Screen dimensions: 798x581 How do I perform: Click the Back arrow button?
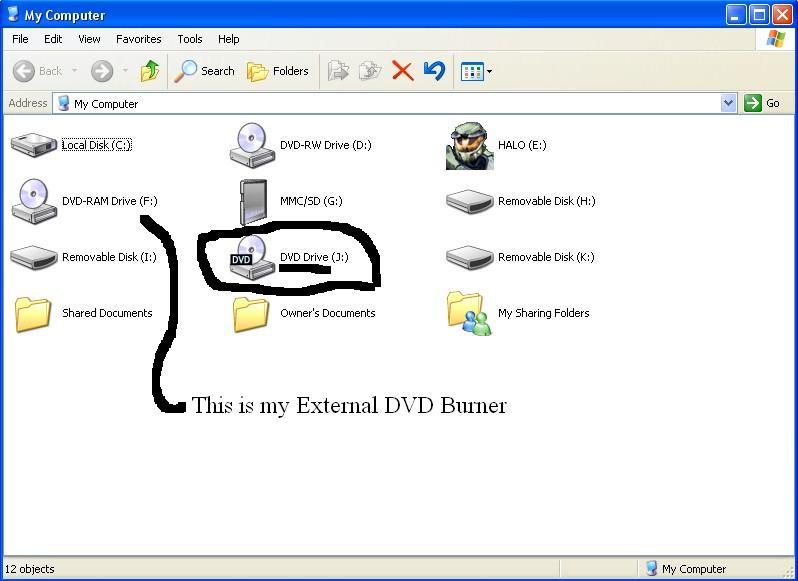pos(38,71)
